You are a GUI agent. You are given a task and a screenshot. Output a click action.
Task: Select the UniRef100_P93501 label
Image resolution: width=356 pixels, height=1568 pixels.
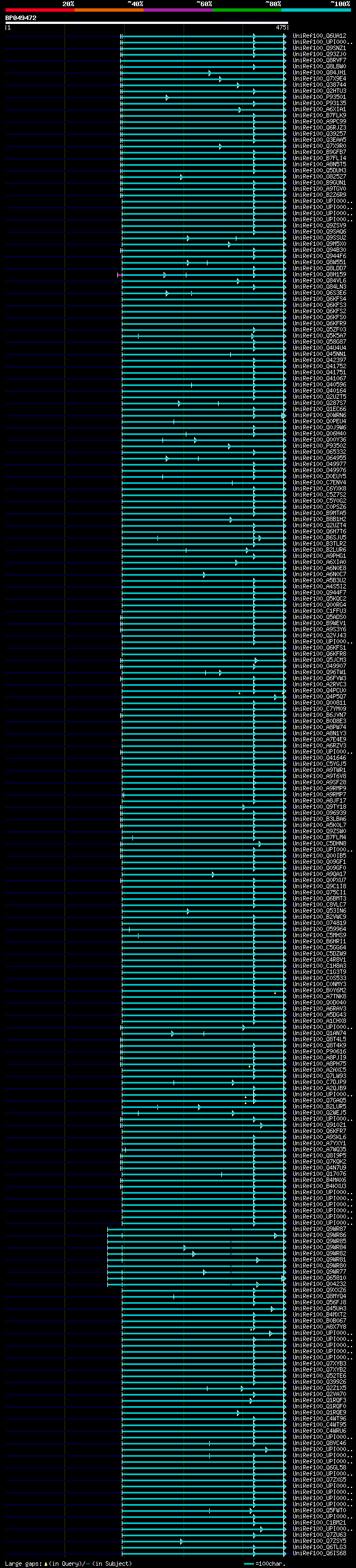coord(319,97)
